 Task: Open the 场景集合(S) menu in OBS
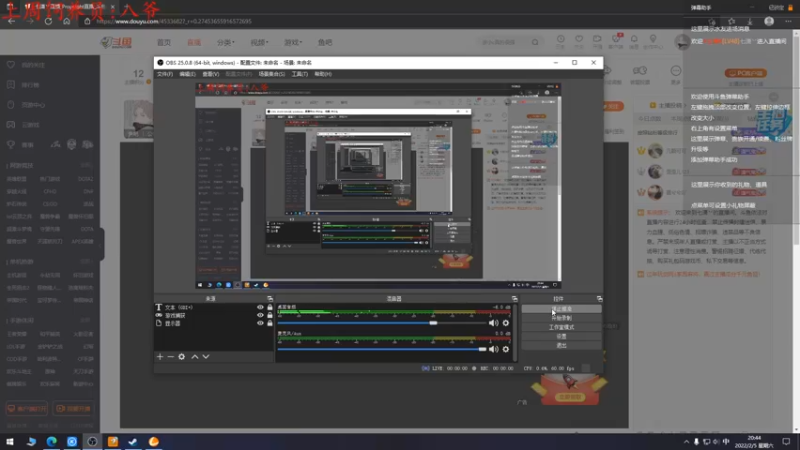click(x=271, y=74)
